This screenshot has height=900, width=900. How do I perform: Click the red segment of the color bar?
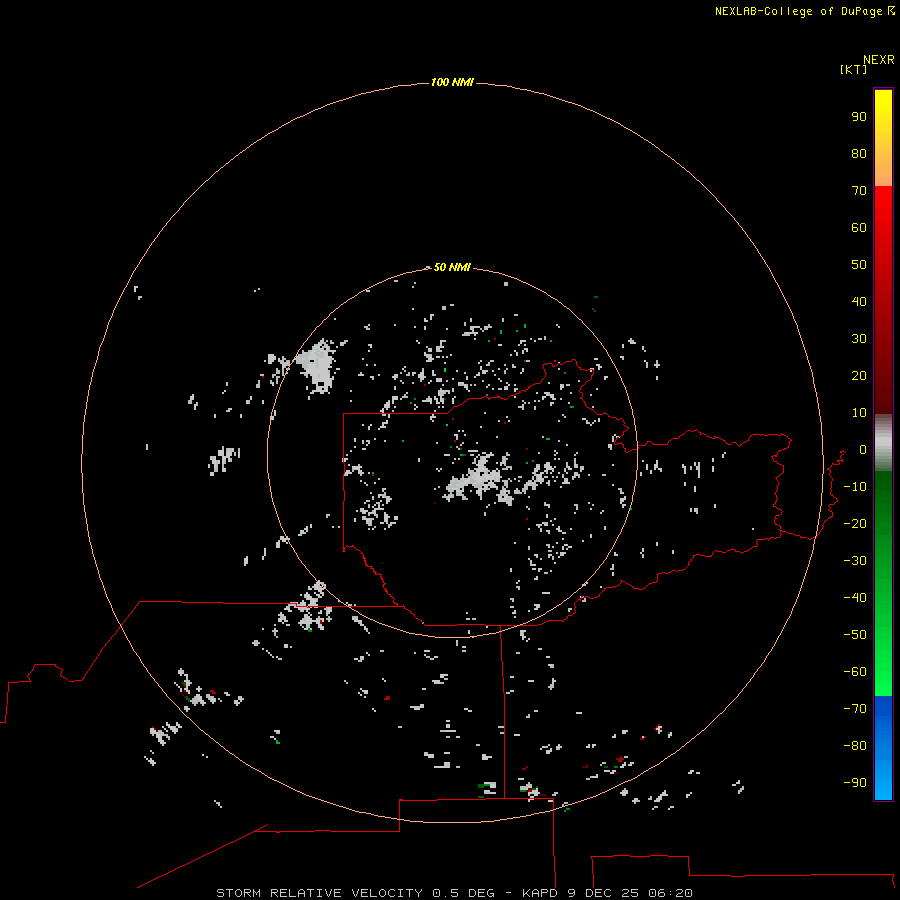point(883,300)
